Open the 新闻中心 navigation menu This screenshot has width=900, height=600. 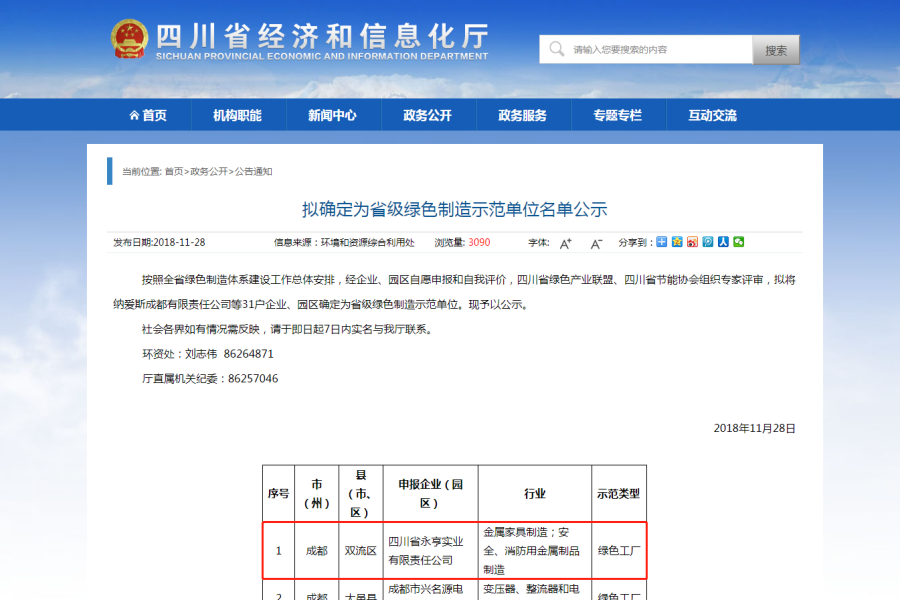[x=332, y=115]
